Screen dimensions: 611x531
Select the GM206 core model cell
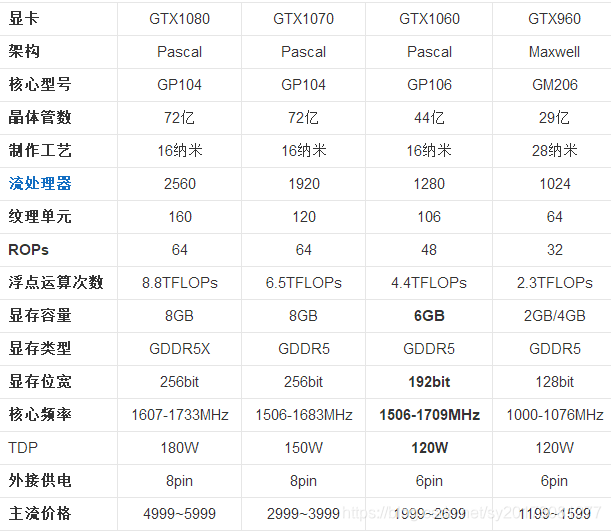point(554,85)
